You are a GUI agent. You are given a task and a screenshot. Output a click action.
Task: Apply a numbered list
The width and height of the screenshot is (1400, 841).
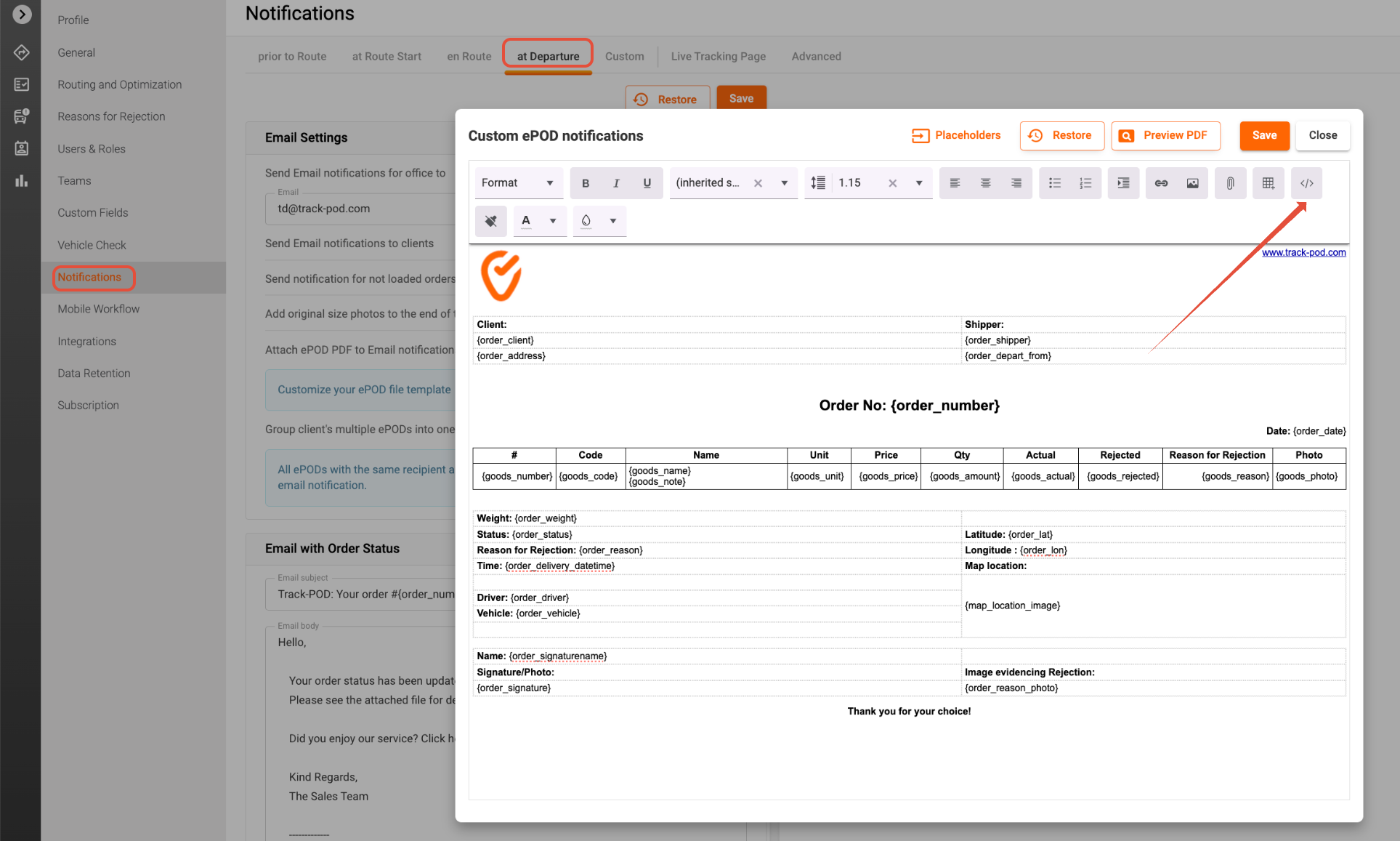[x=1085, y=183]
